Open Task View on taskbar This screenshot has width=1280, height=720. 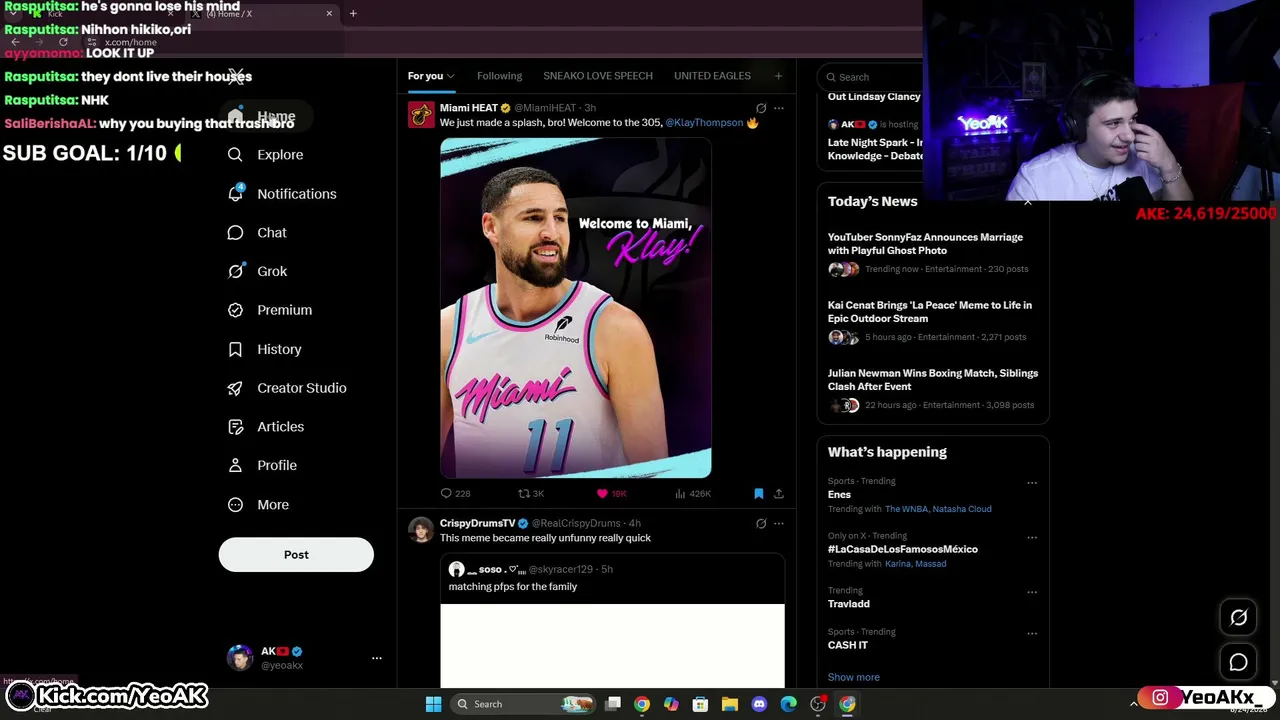click(613, 704)
